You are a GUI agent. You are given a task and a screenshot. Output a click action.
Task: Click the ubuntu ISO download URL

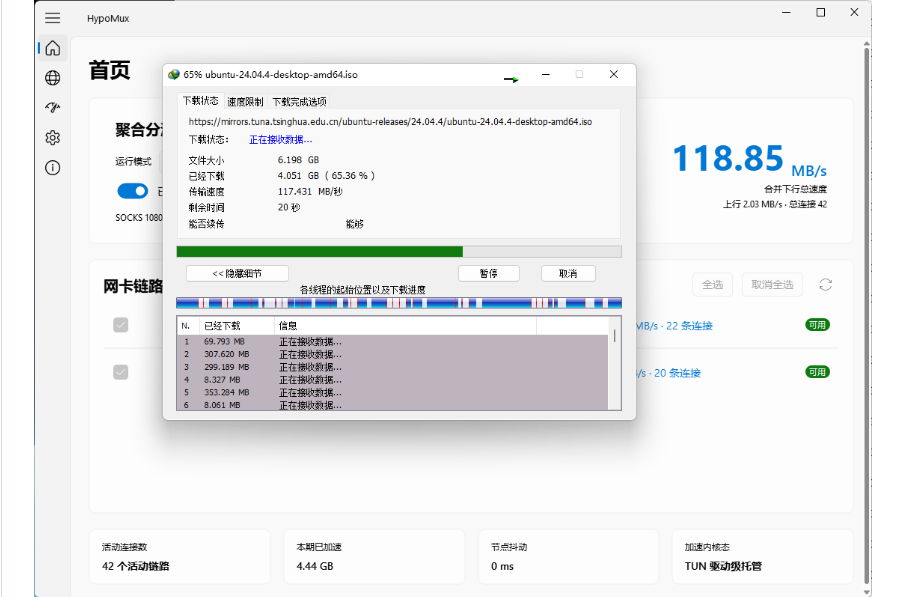click(x=390, y=122)
